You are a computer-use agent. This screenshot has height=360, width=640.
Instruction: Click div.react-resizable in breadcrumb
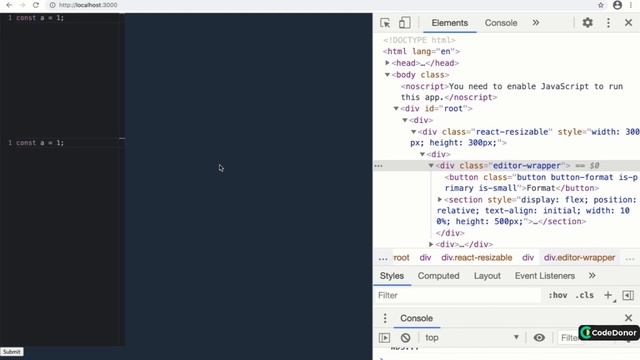476,258
